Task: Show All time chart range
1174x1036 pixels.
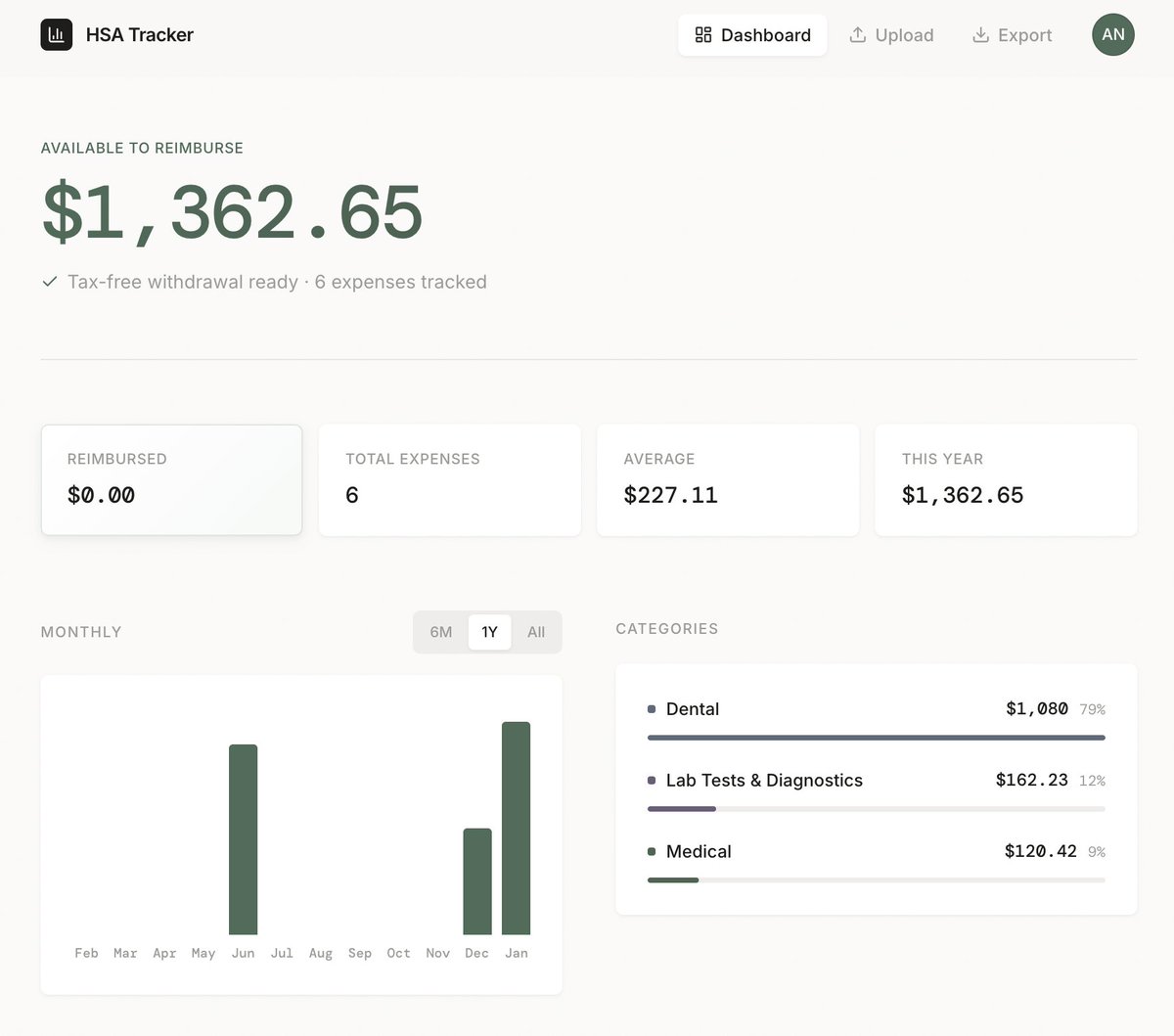Action: coord(536,632)
